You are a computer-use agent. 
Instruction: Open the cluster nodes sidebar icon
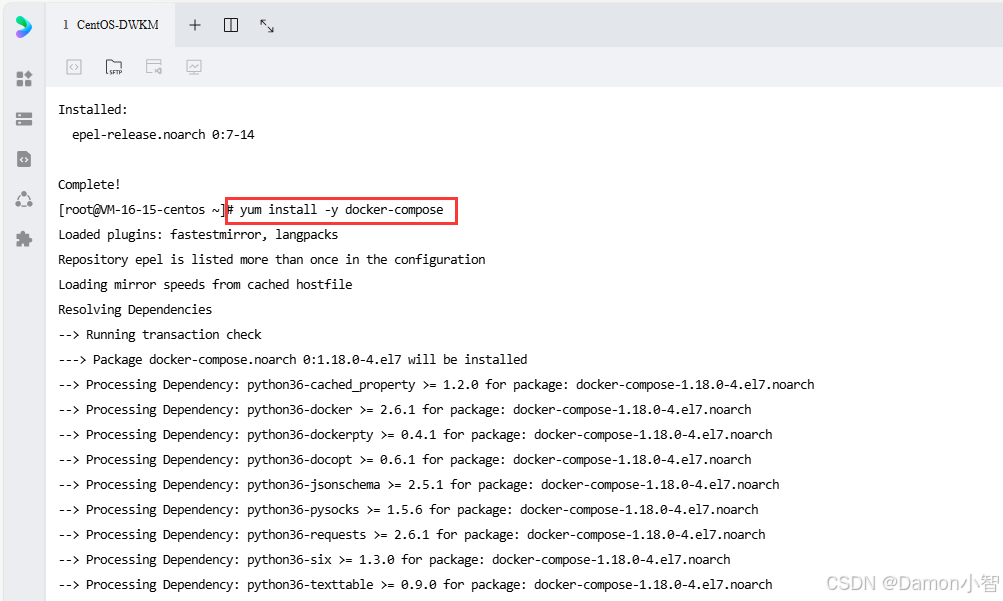[24, 199]
